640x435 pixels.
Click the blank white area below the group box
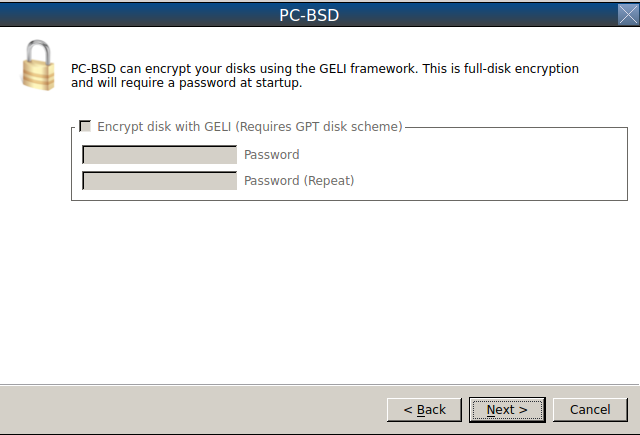(x=320, y=292)
